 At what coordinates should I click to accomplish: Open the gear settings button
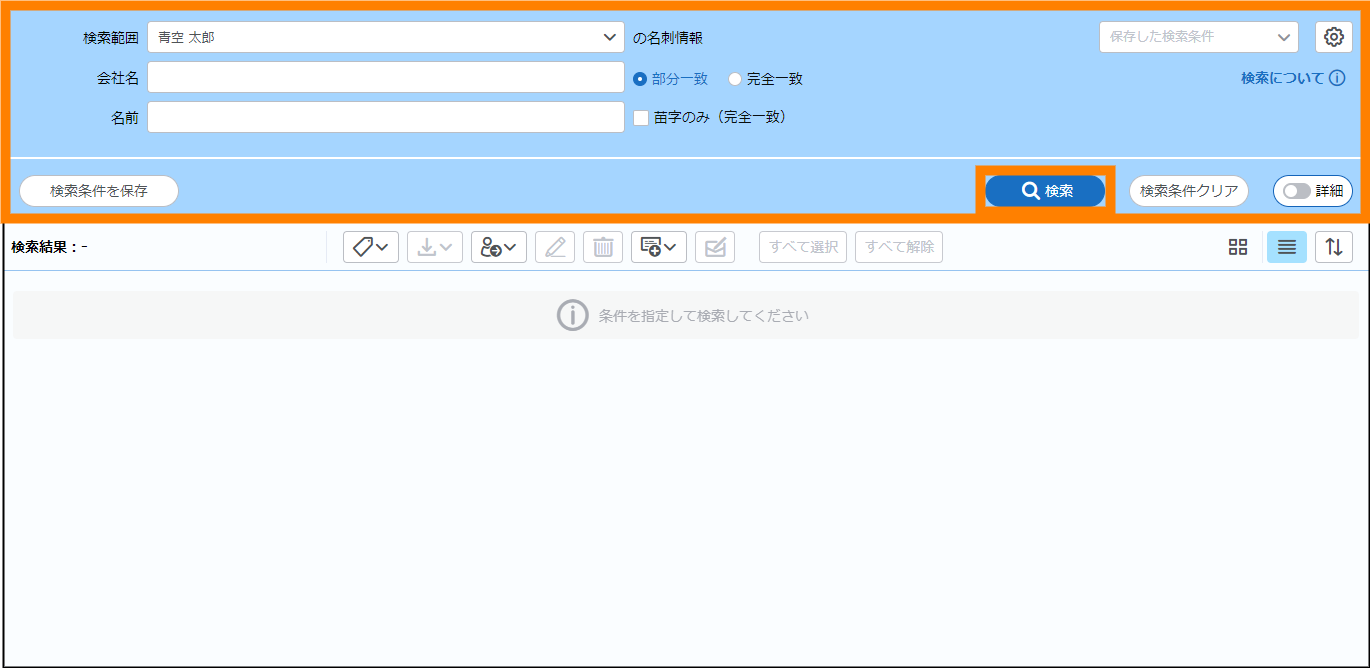click(x=1333, y=37)
